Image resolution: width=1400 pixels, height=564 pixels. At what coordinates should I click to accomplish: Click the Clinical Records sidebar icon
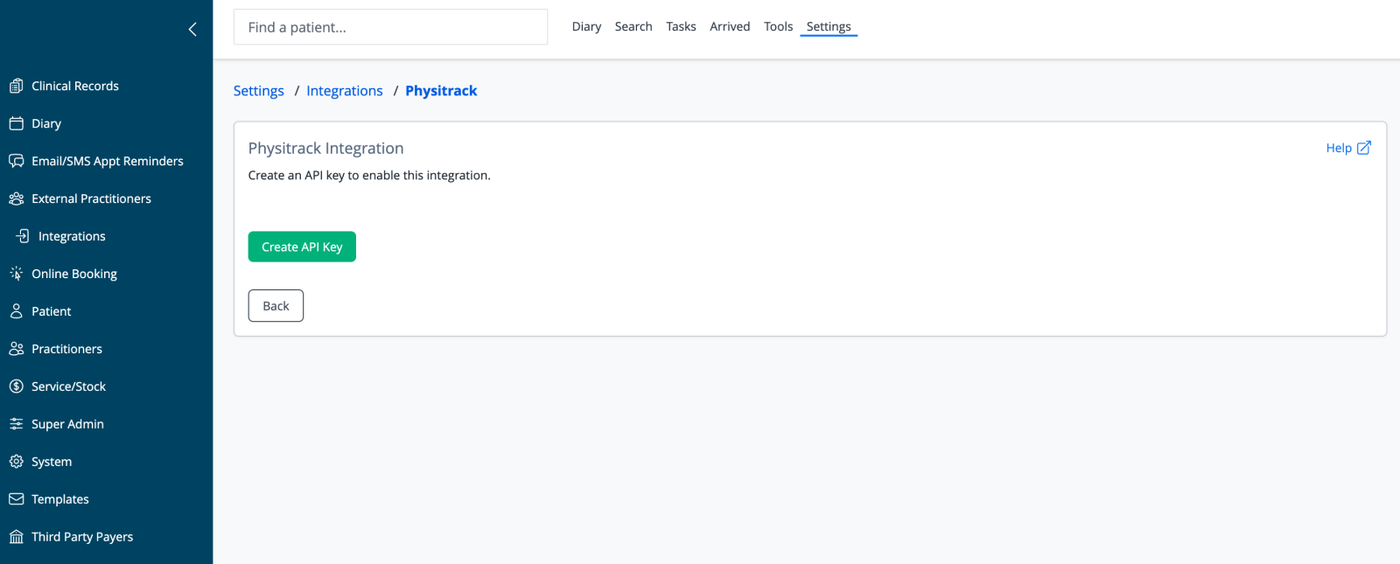tap(16, 86)
